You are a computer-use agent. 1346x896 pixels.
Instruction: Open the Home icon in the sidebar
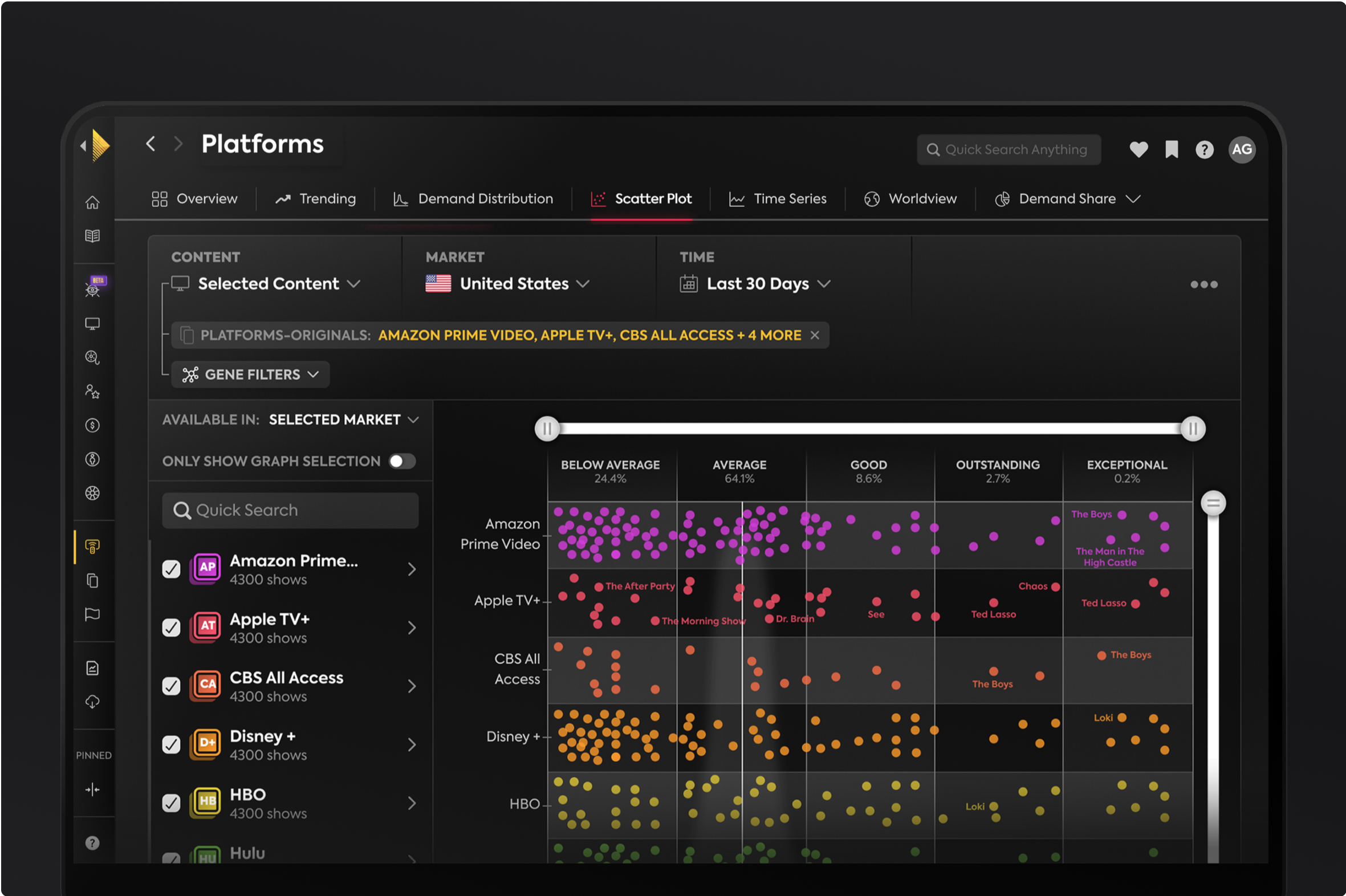(92, 202)
